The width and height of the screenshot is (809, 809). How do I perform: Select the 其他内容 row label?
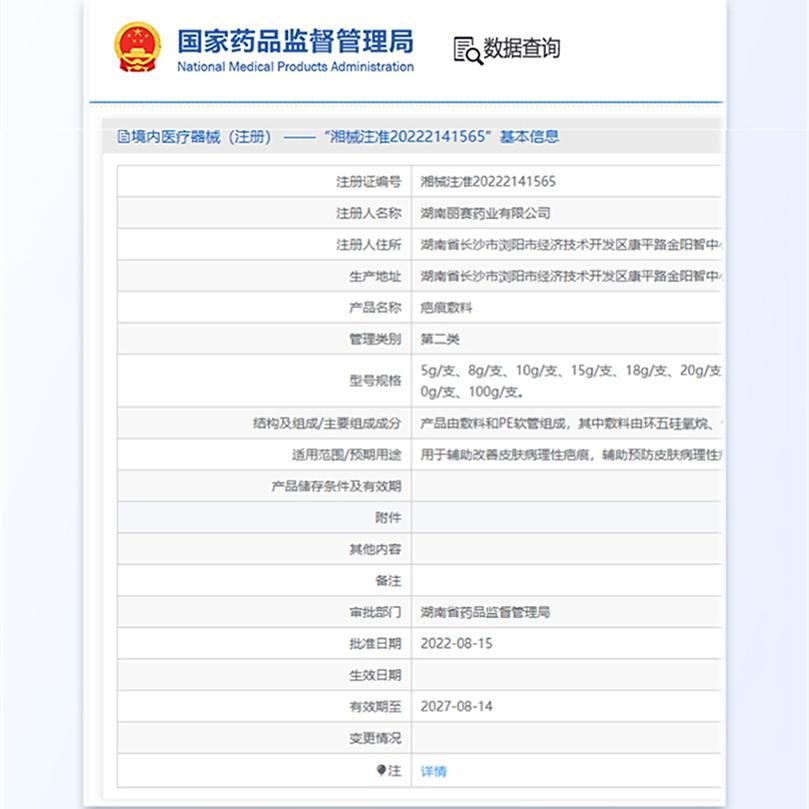click(x=375, y=549)
